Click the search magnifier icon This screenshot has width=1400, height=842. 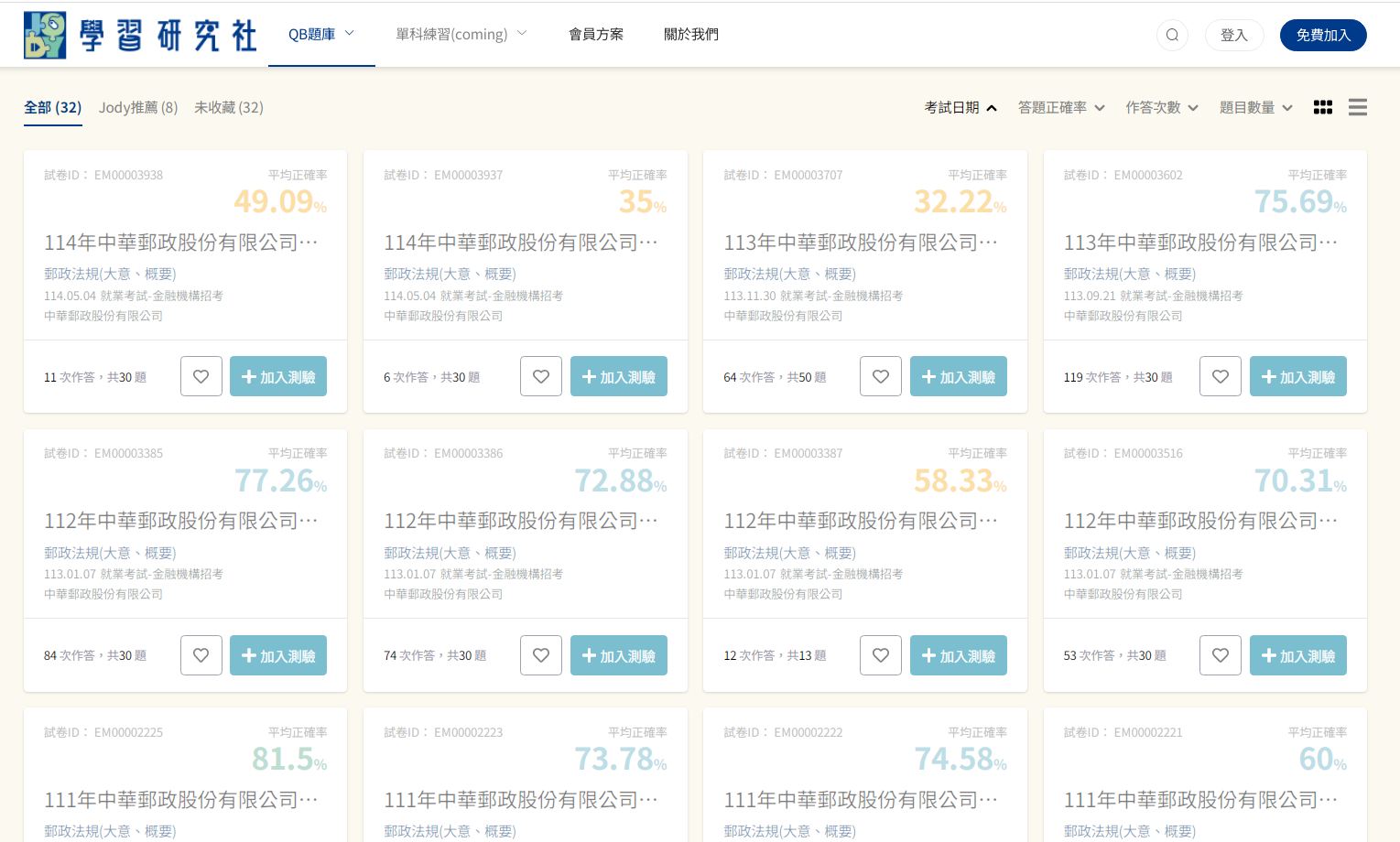click(x=1172, y=36)
